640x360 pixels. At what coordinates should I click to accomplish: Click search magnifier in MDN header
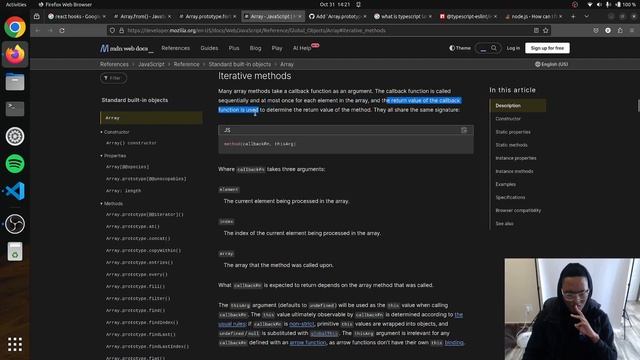click(494, 48)
